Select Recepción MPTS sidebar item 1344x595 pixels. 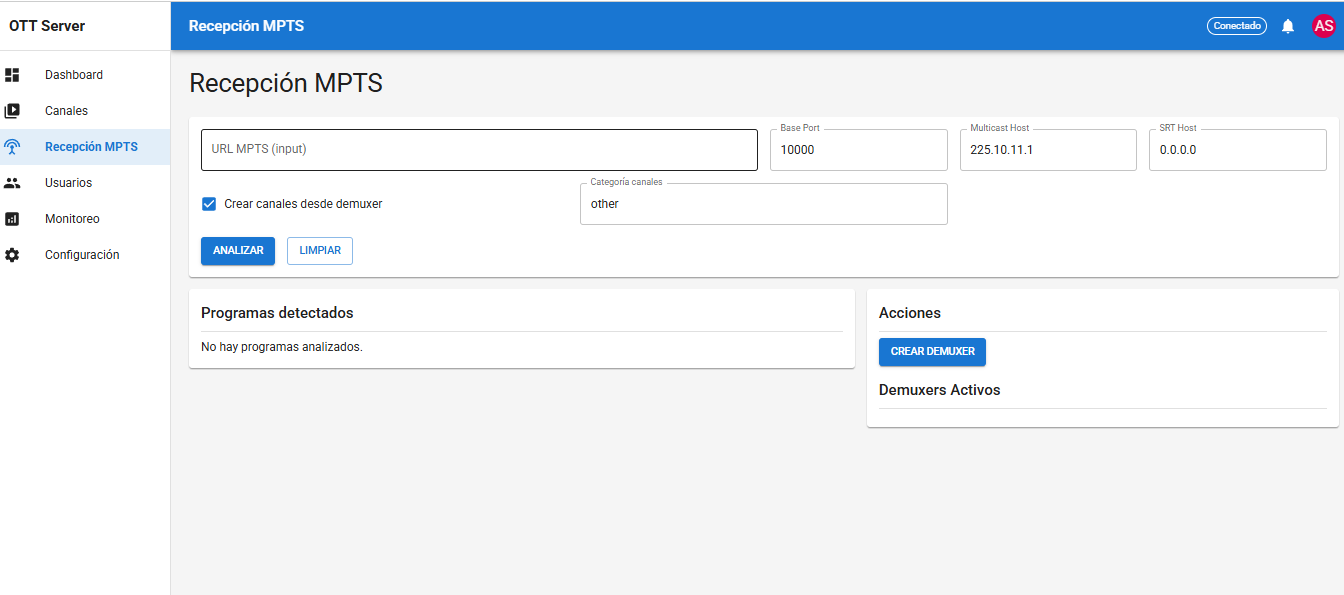[x=85, y=147]
